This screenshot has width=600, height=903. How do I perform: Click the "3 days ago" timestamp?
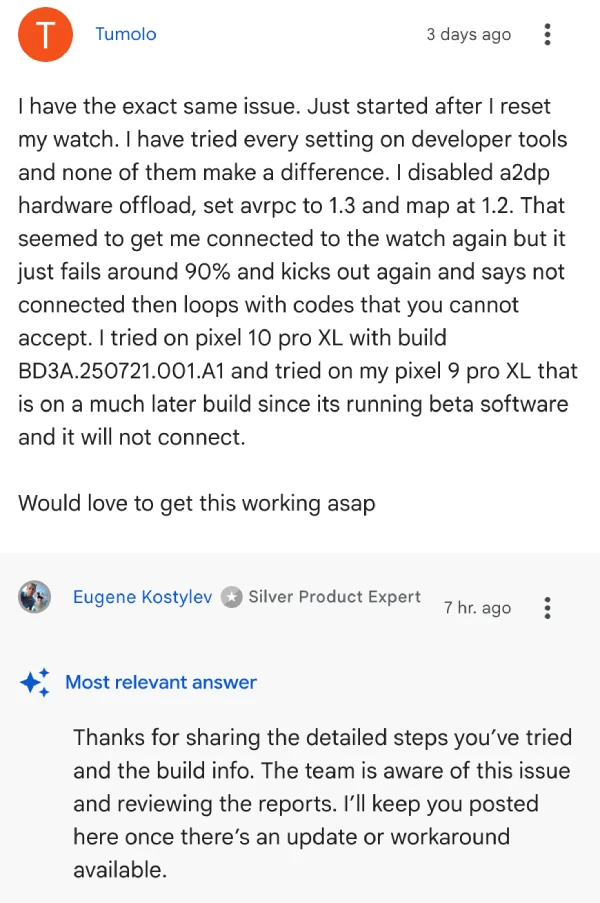point(468,34)
